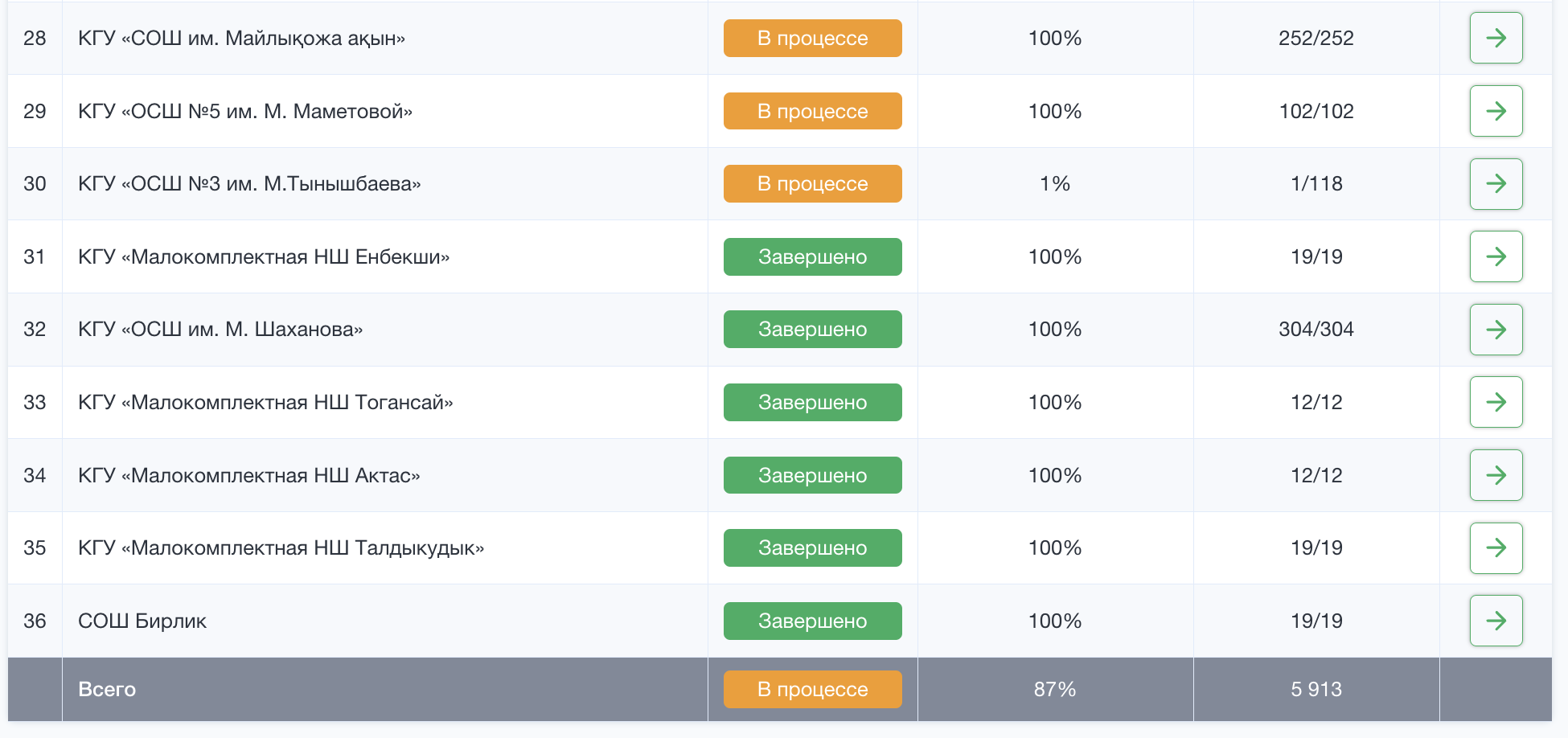Screen dimensions: 1568x738
Task: Open arrow for Малокомплектная НШ Актас row
Action: [1496, 475]
